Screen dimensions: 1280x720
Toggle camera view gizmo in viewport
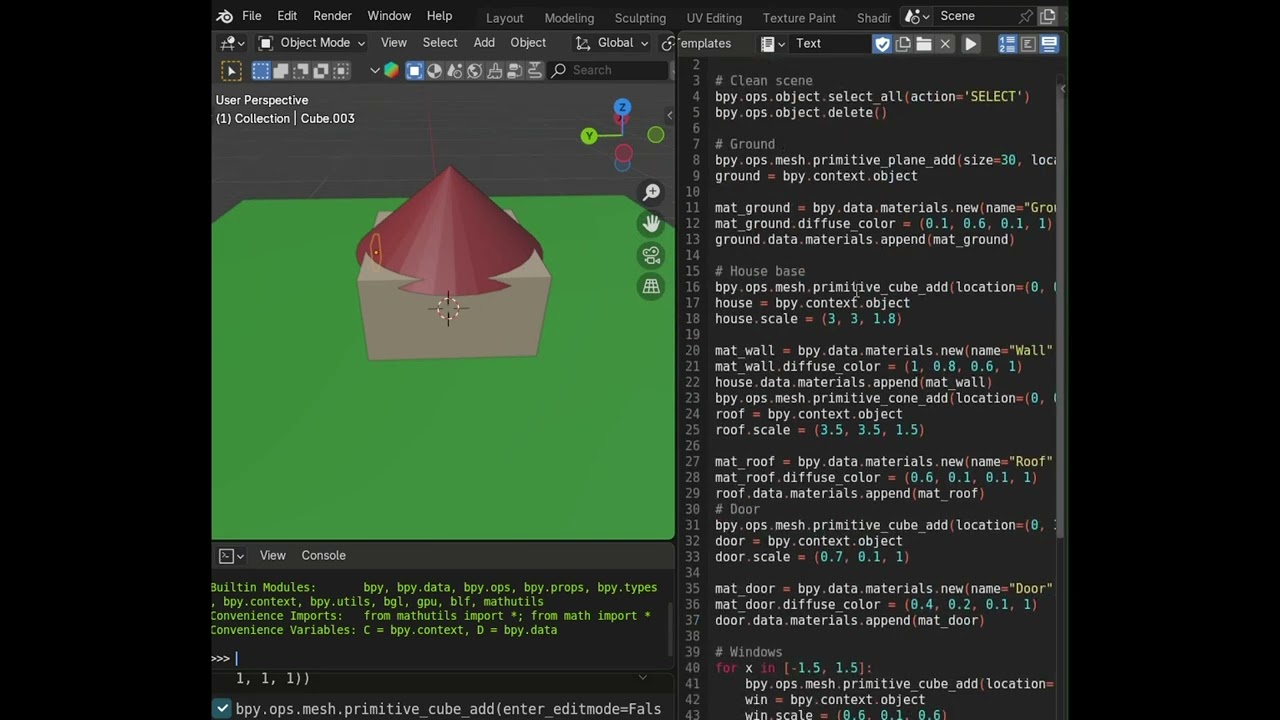click(x=651, y=255)
